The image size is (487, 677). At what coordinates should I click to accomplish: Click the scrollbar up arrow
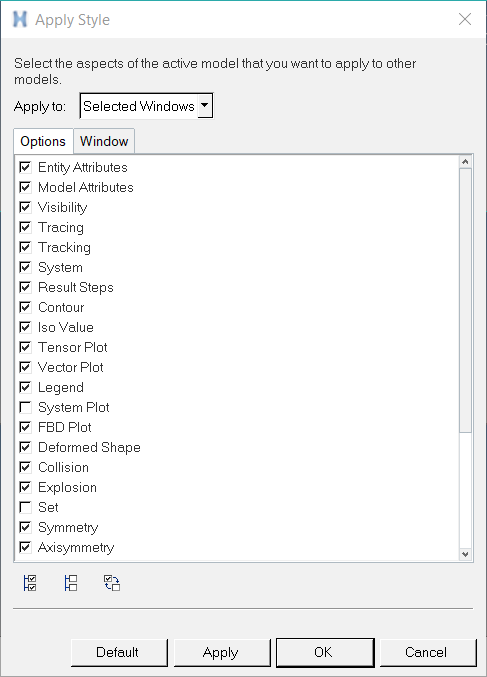click(x=465, y=162)
